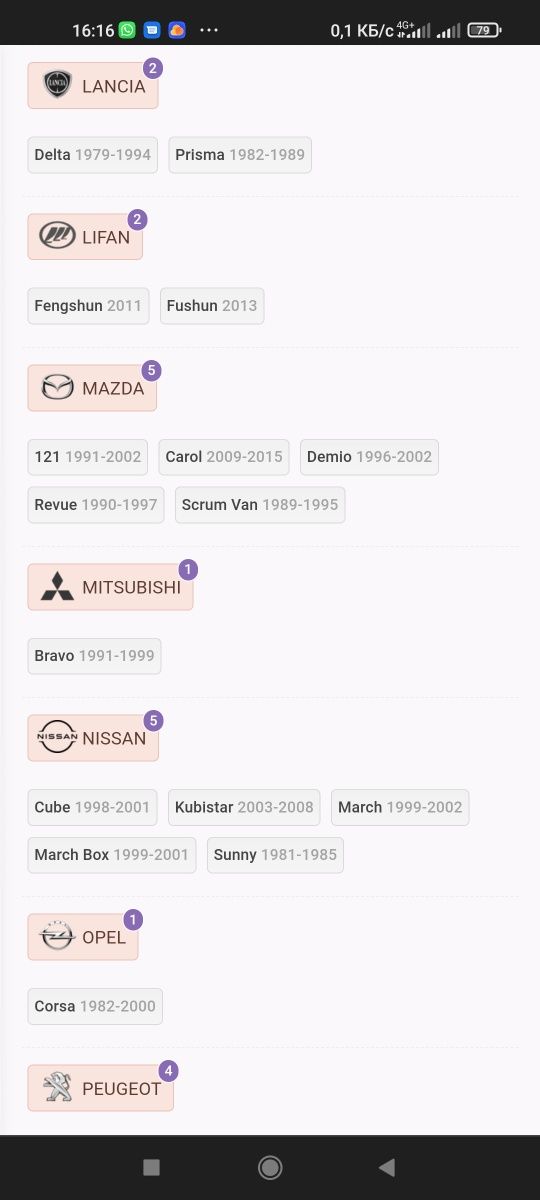Tap the Android back navigation triangle
Screen dimensions: 540x1200
point(387,1167)
